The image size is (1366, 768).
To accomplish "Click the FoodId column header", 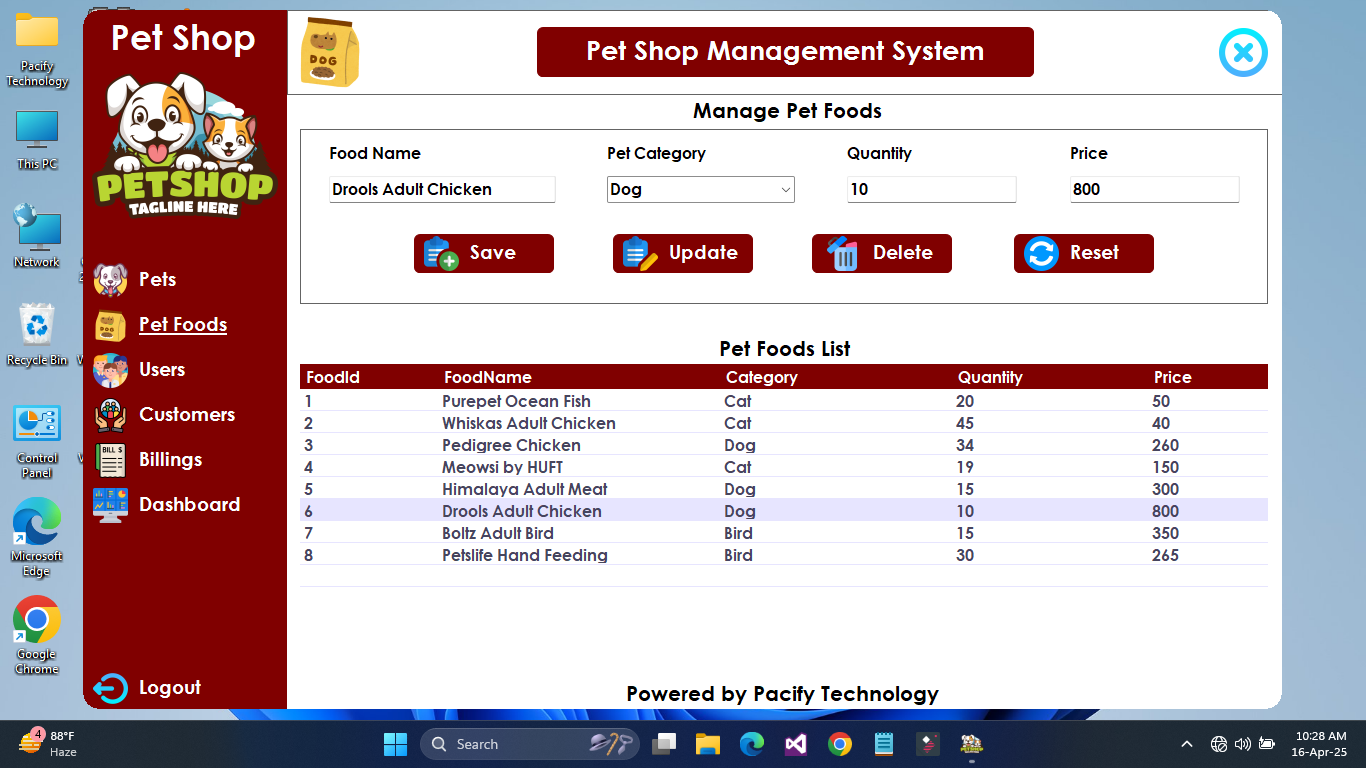I will 333,377.
